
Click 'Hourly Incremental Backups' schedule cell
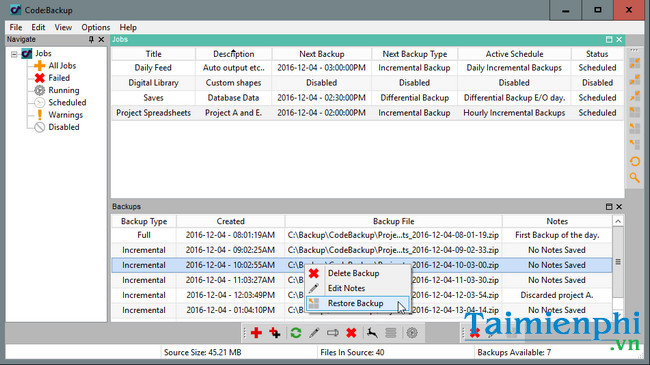pyautogui.click(x=514, y=113)
